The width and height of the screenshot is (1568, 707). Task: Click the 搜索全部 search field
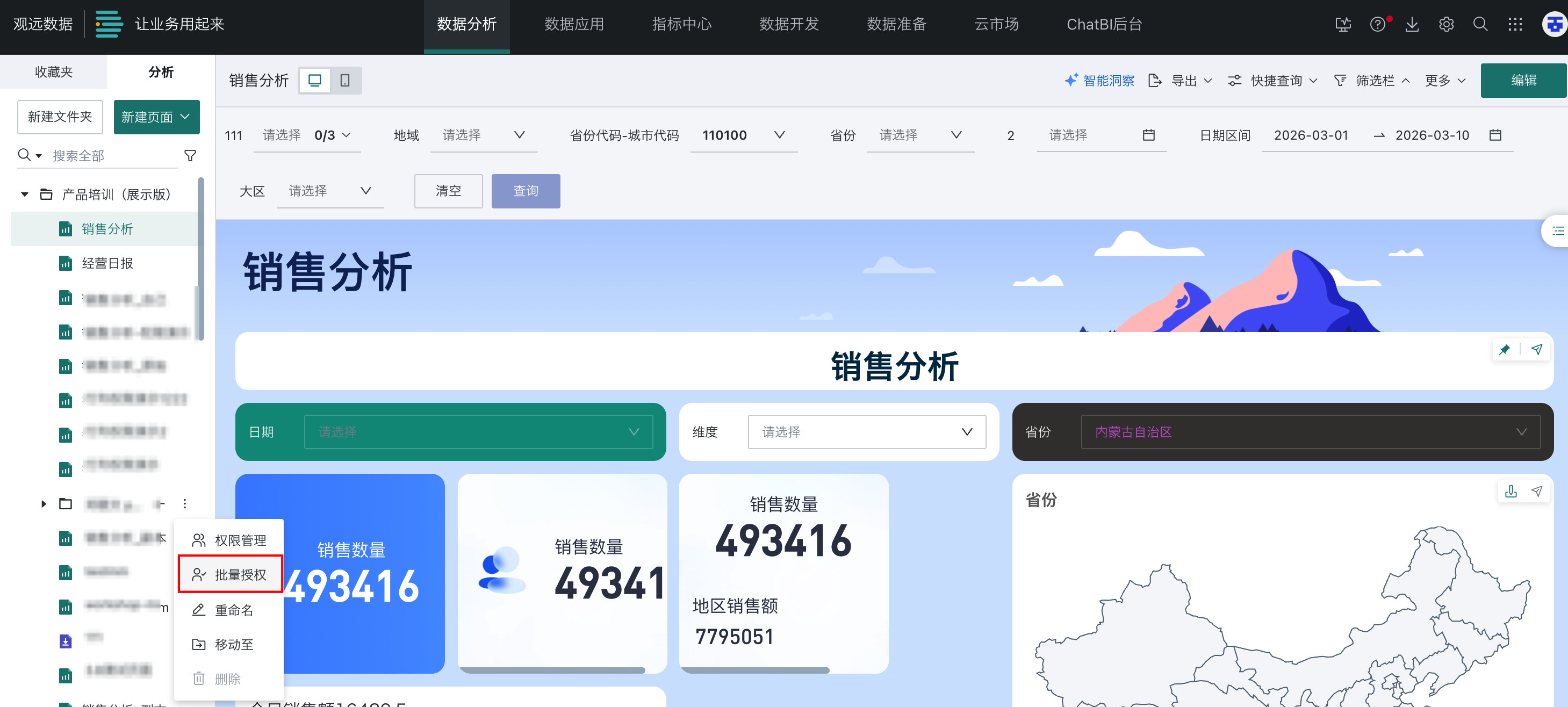pyautogui.click(x=110, y=156)
